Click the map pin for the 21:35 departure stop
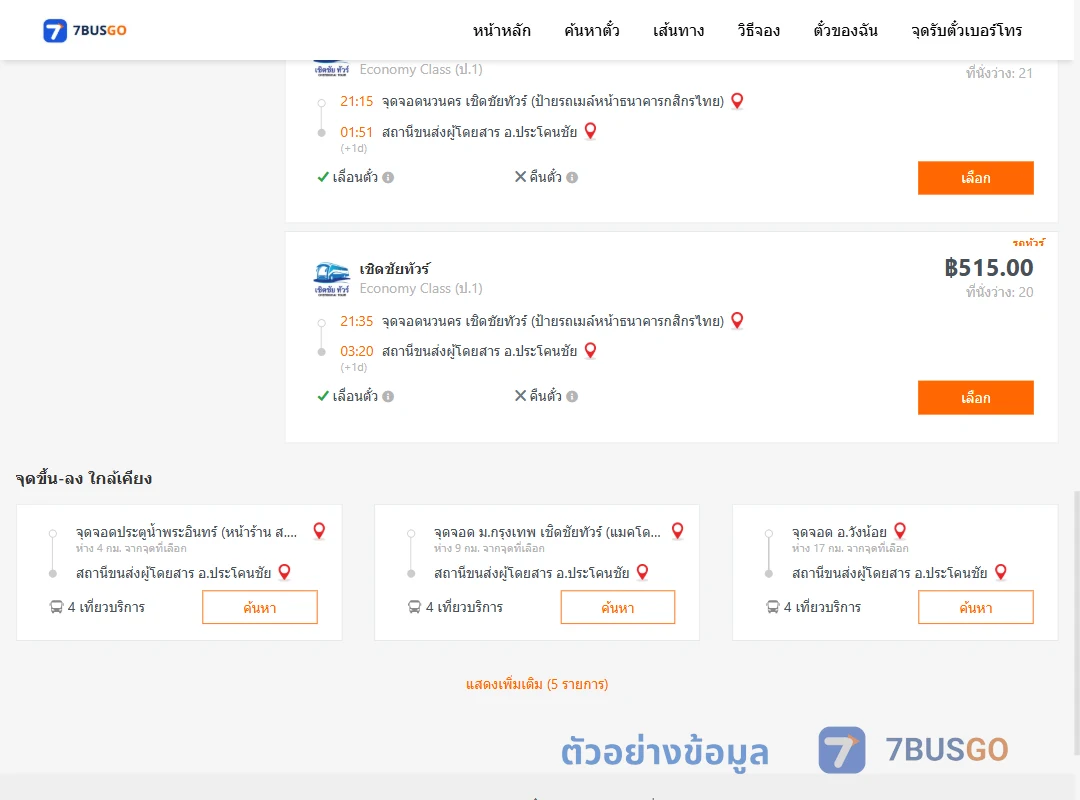Image resolution: width=1080 pixels, height=800 pixels. 737,320
